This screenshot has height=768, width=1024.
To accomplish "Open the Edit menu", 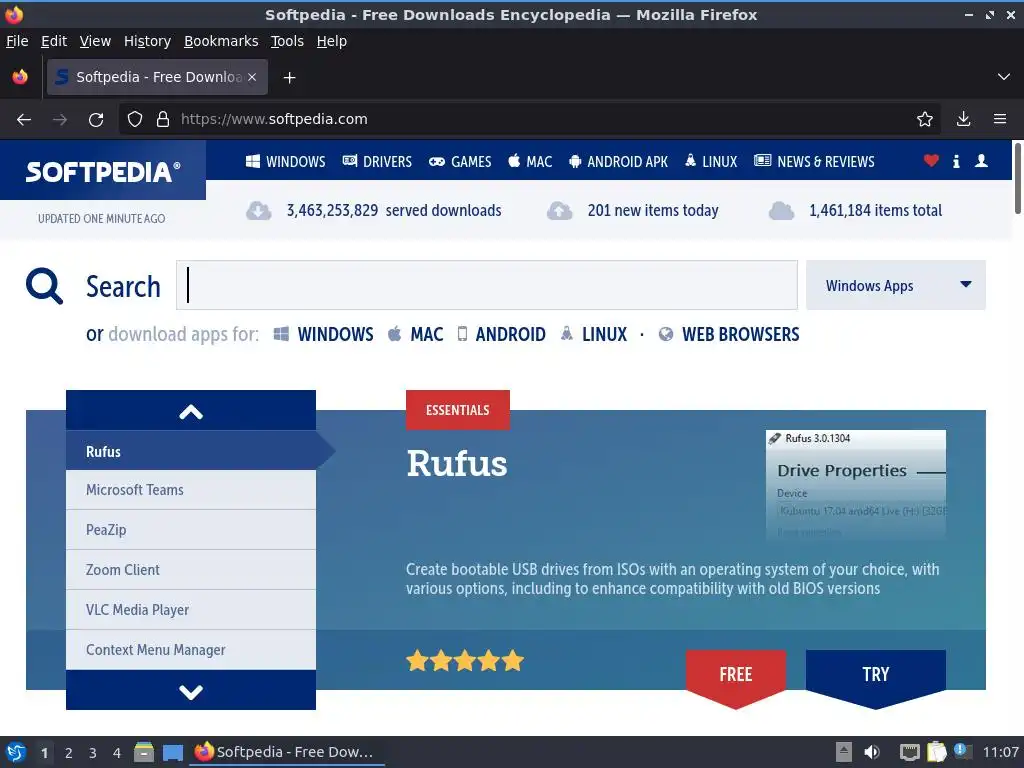I will click(x=54, y=41).
